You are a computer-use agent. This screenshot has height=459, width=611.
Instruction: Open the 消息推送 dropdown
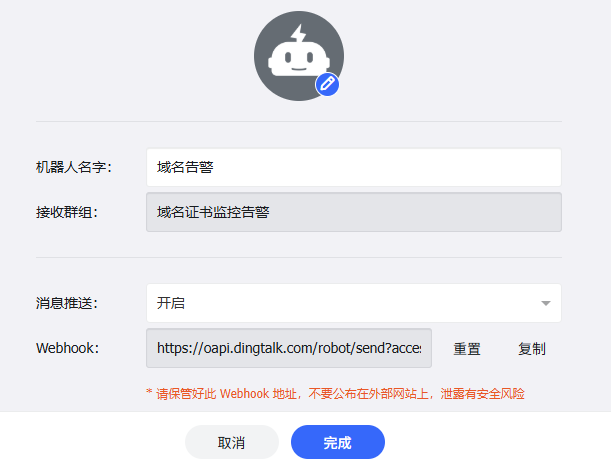pyautogui.click(x=353, y=302)
